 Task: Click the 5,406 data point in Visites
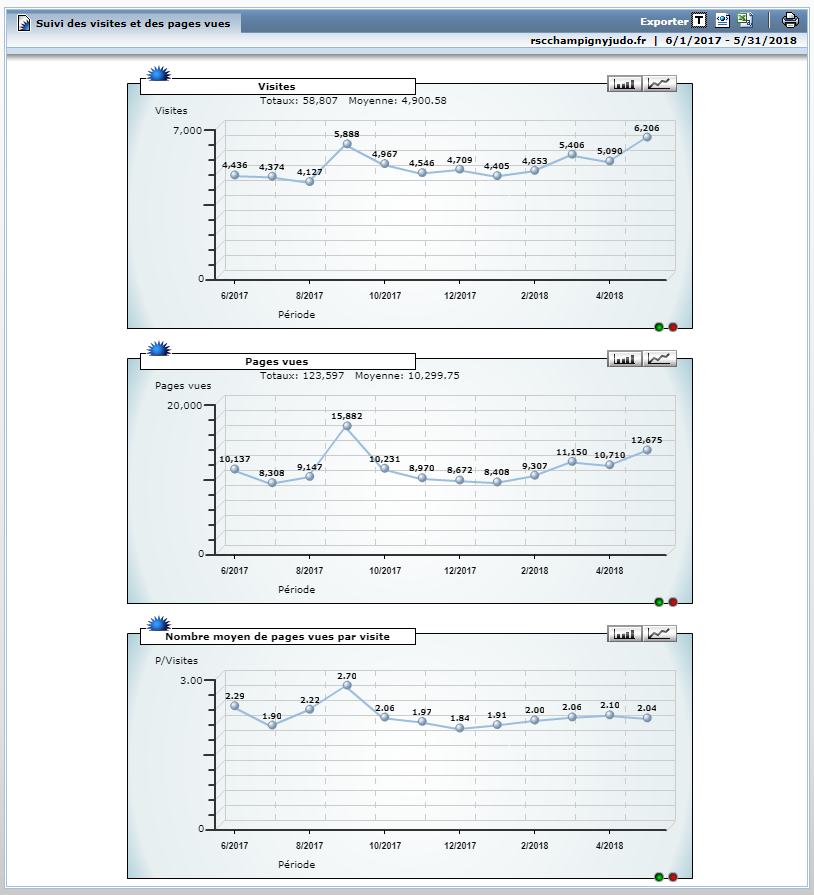coord(572,154)
